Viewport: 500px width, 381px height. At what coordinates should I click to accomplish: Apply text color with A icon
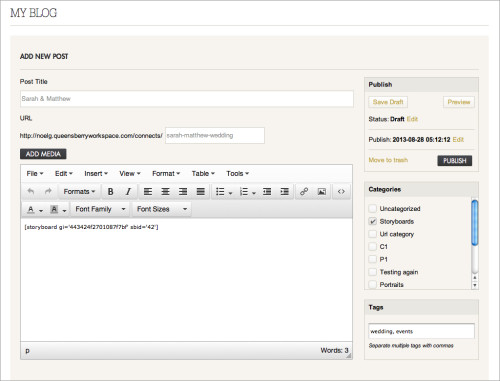tap(30, 209)
